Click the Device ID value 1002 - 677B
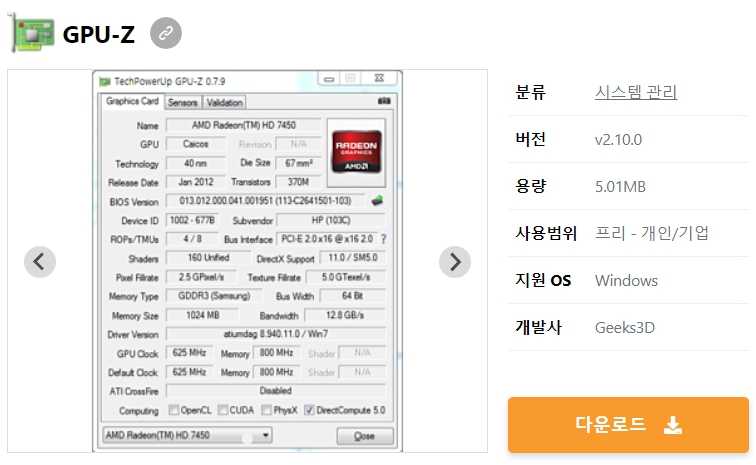 pyautogui.click(x=192, y=220)
